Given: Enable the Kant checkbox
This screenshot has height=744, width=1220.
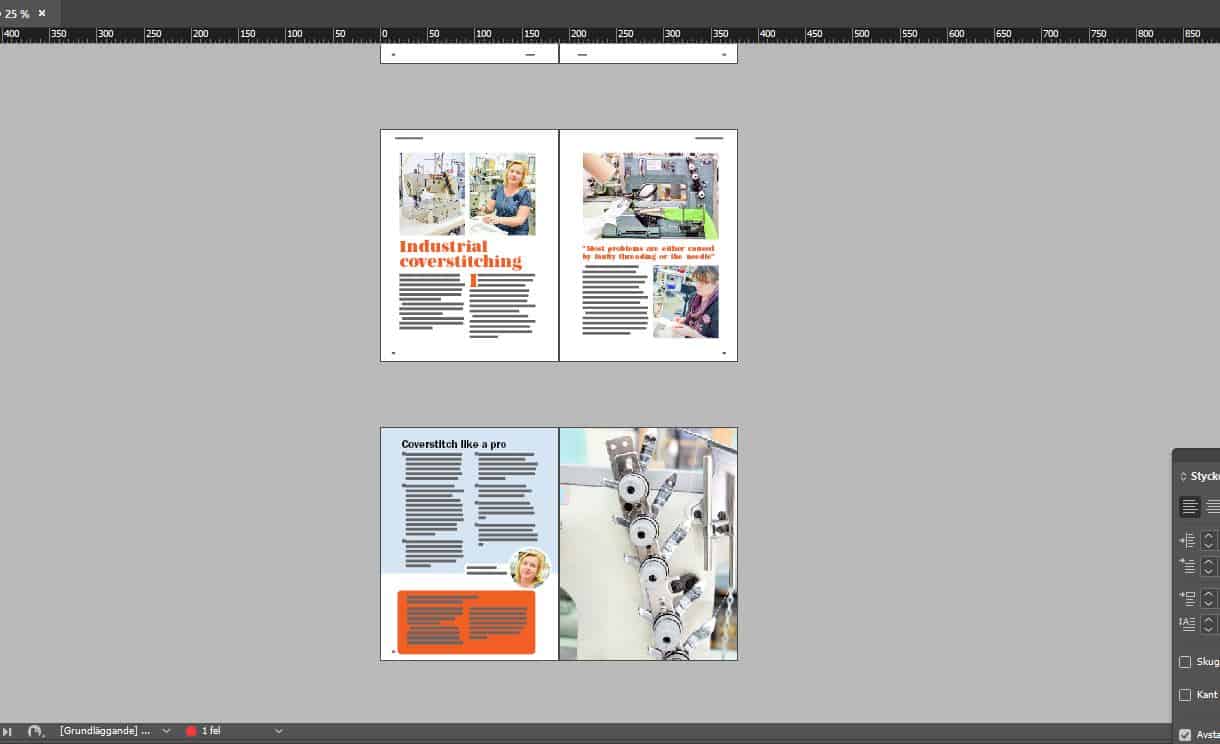Looking at the screenshot, I should tap(1185, 695).
